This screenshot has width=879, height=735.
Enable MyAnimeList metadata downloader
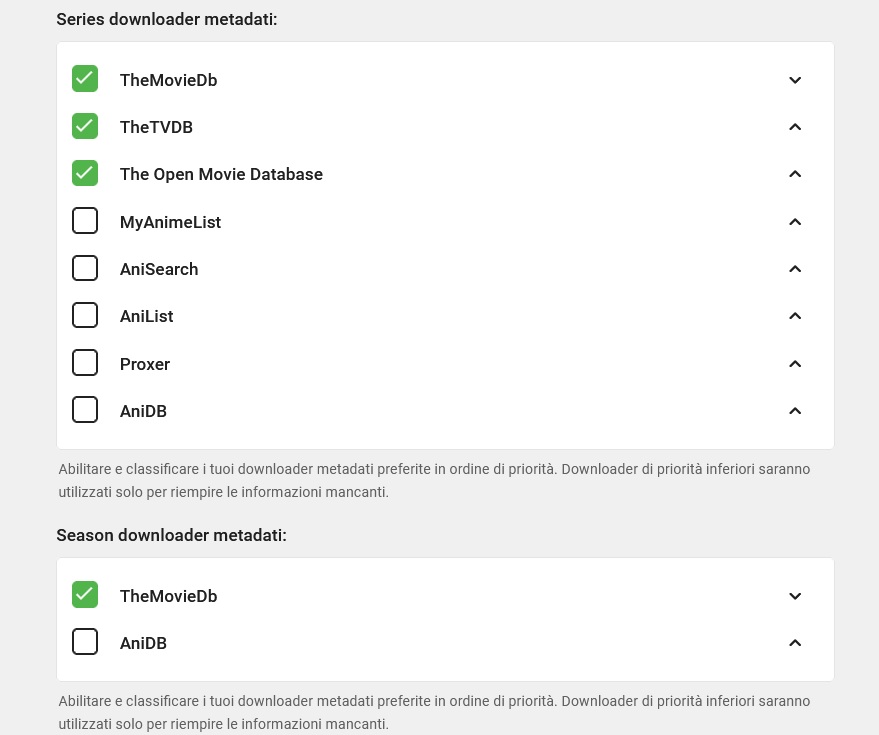[x=85, y=221]
